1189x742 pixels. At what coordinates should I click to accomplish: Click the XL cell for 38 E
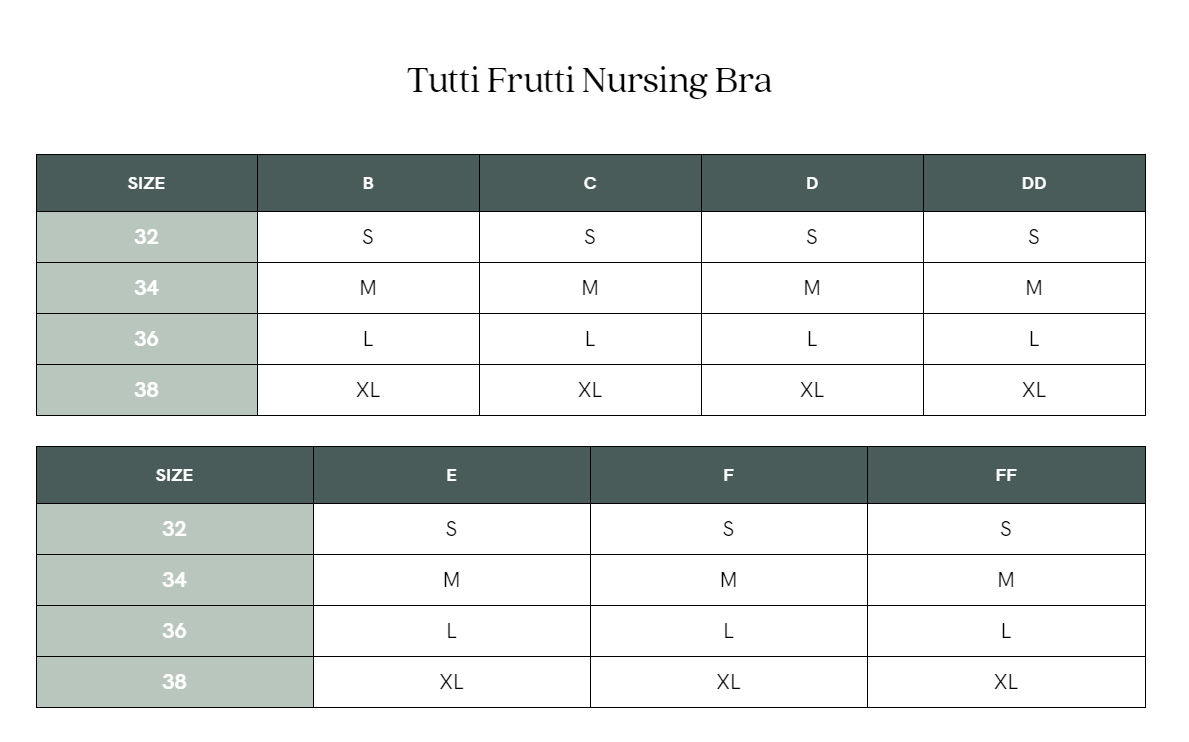(452, 682)
